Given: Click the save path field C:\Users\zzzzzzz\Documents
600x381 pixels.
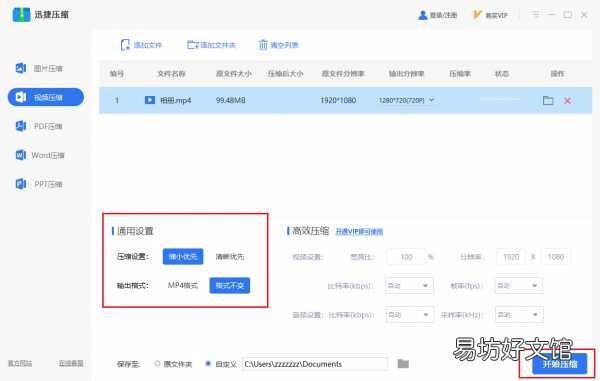Looking at the screenshot, I should pyautogui.click(x=315, y=364).
